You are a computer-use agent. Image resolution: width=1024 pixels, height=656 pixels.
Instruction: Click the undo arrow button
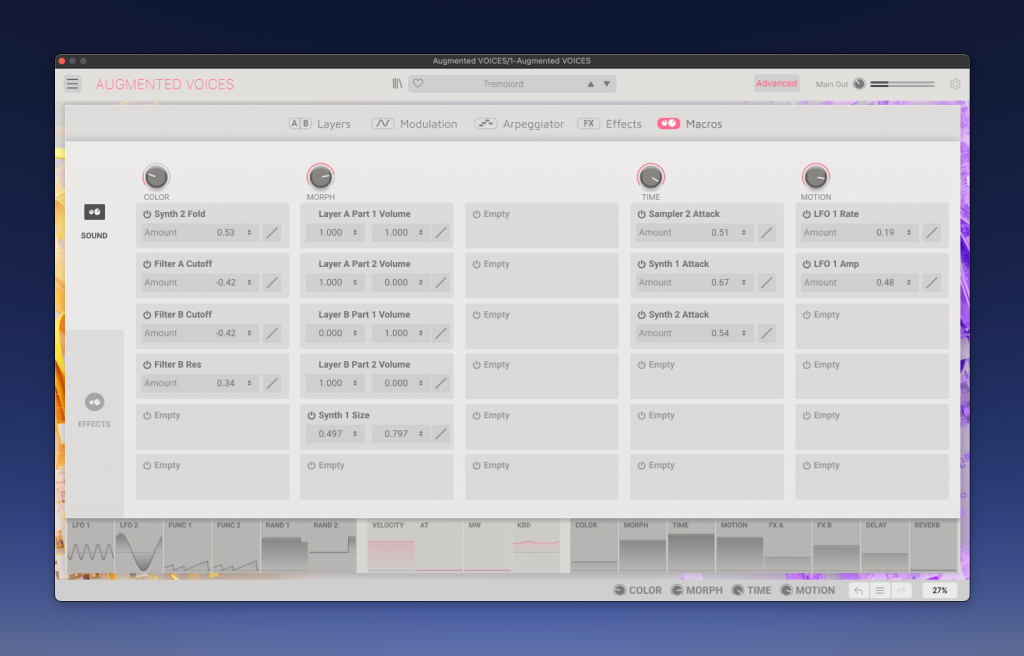pos(858,591)
